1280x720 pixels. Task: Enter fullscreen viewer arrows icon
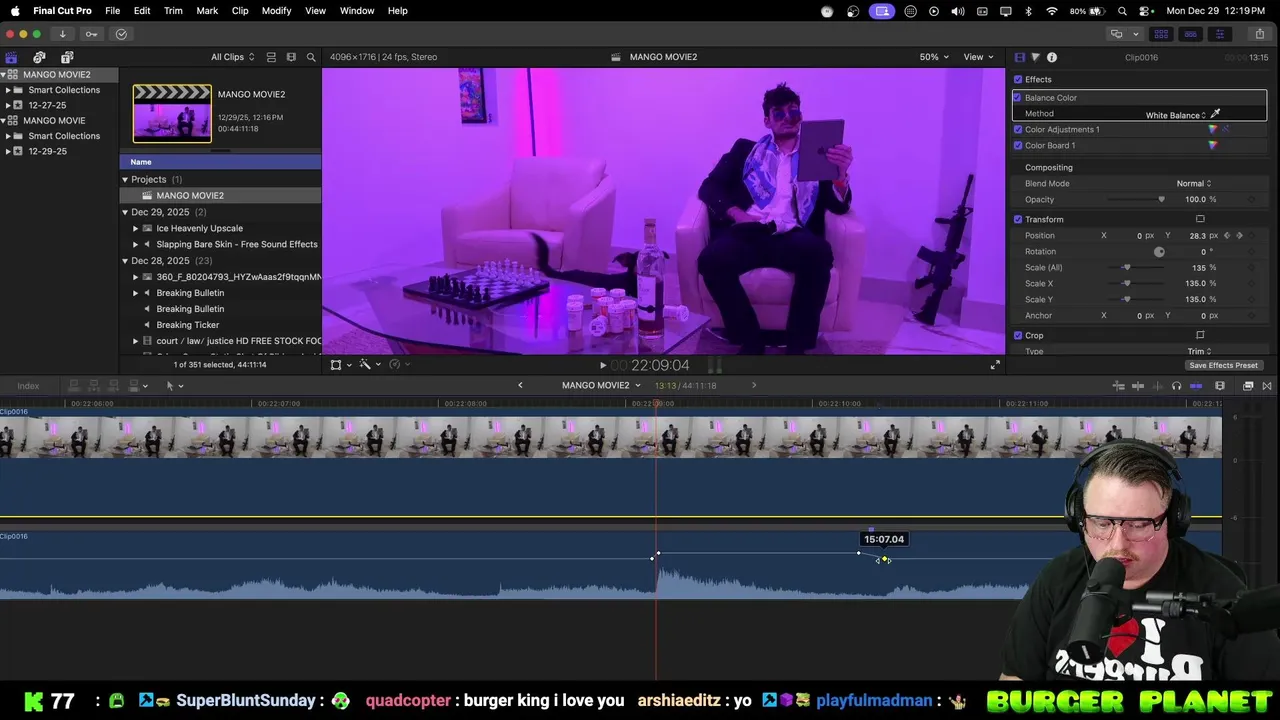[995, 365]
